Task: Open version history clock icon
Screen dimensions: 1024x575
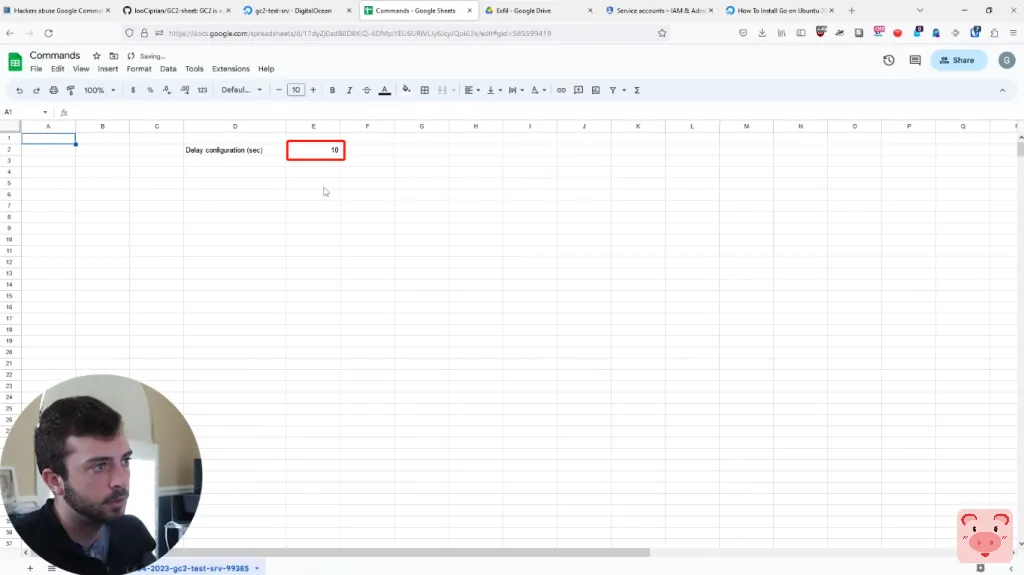Action: point(889,60)
